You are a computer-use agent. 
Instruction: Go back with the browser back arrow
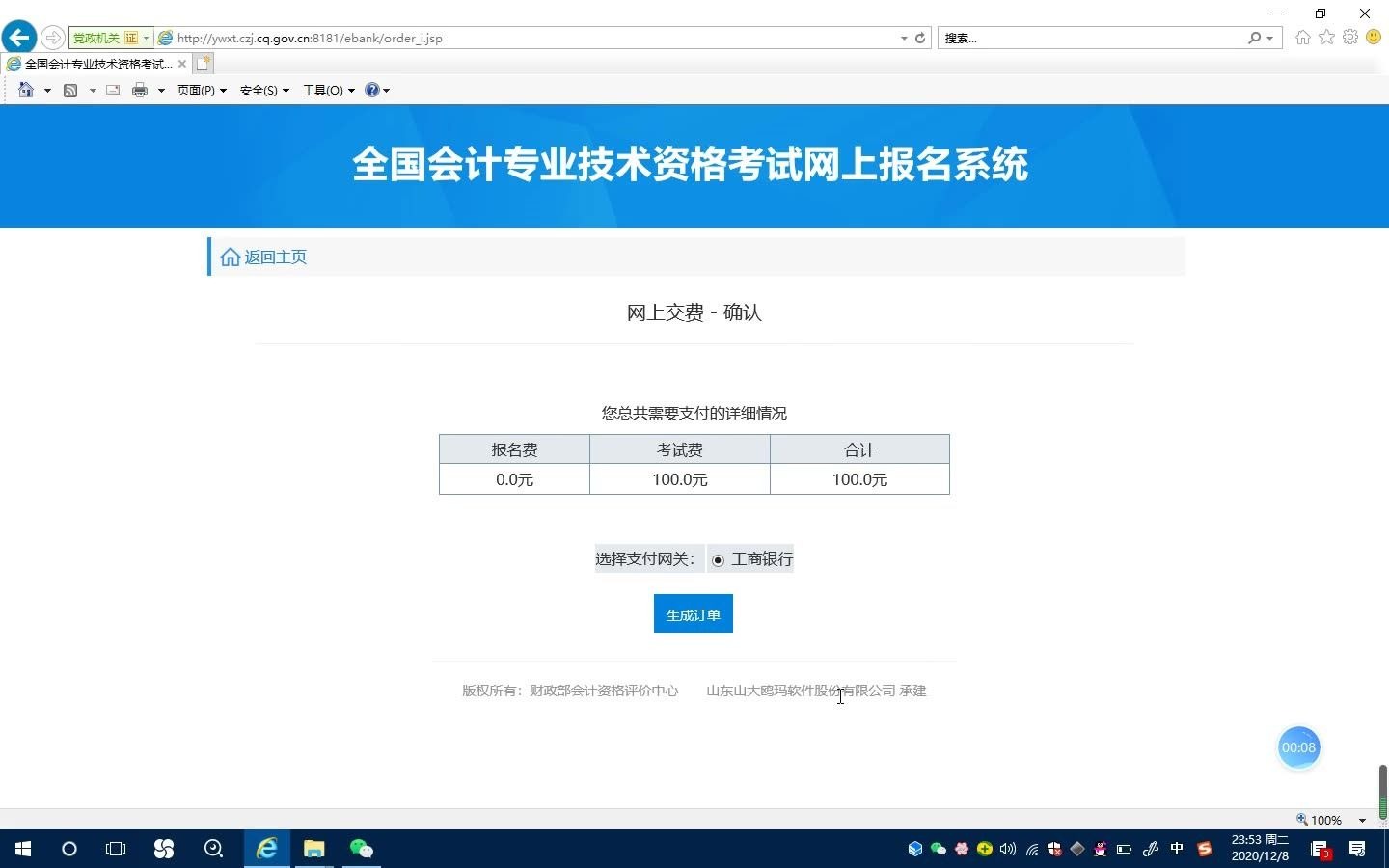click(19, 38)
